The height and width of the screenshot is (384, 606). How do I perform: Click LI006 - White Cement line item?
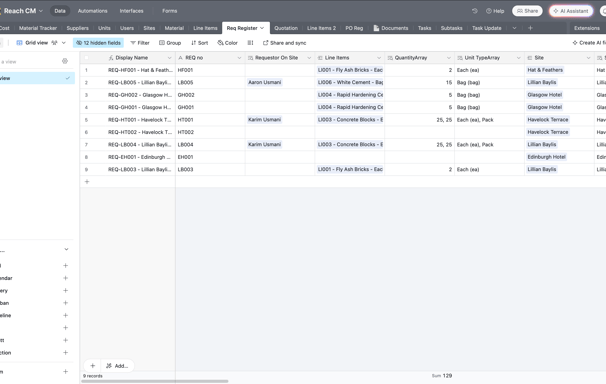[x=350, y=82]
